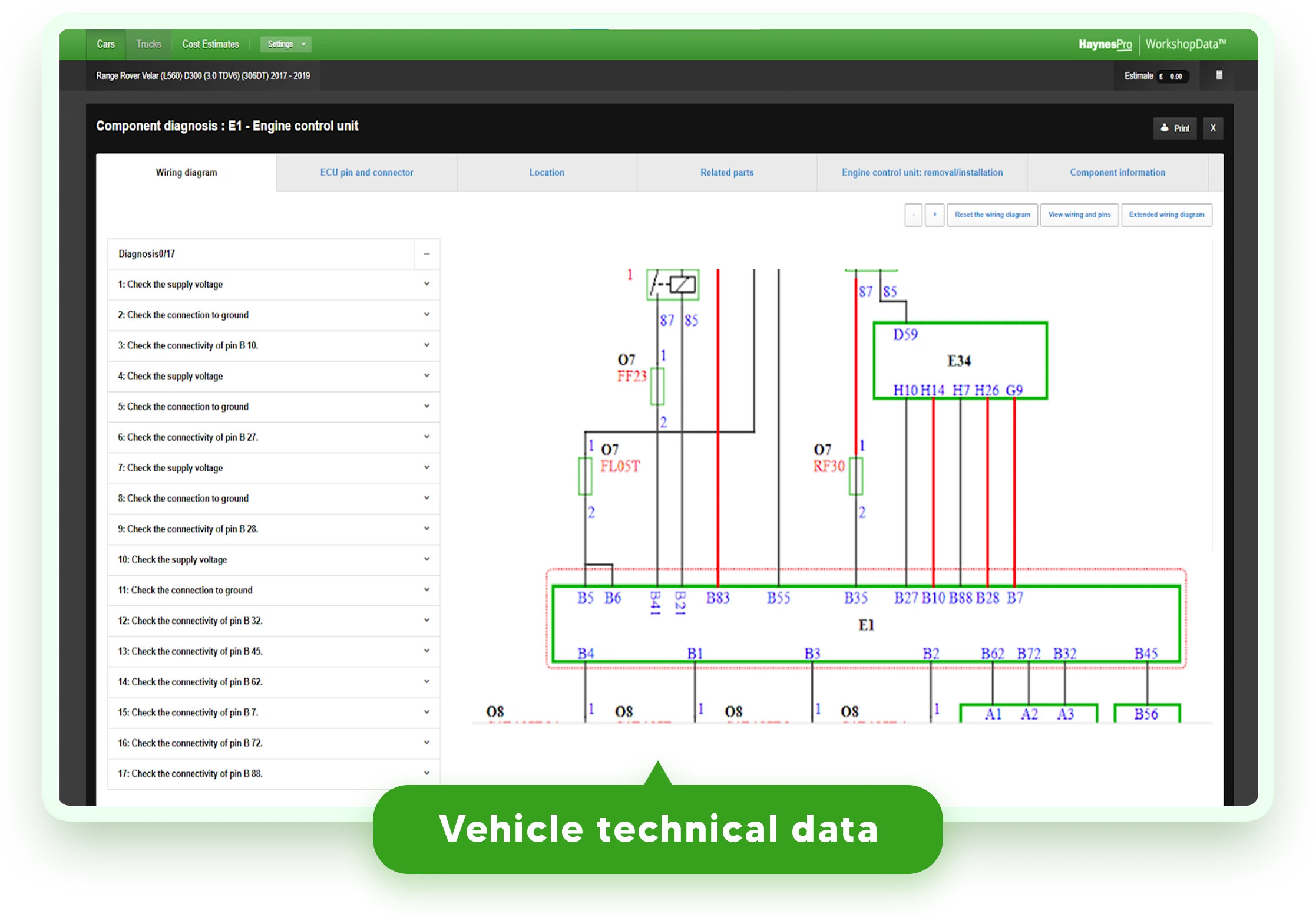The image size is (1316, 920).
Task: Click pin B45 on the E1 unit
Action: 1146,654
